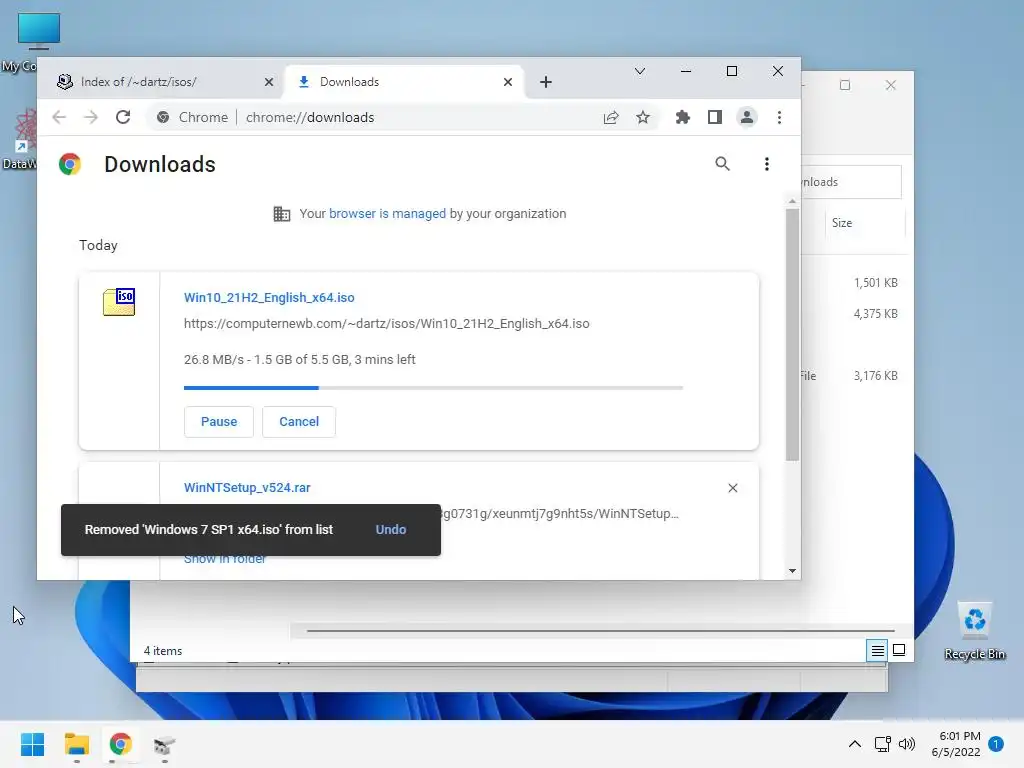1024x768 pixels.
Task: Select the Downloads tab
Action: [x=404, y=82]
